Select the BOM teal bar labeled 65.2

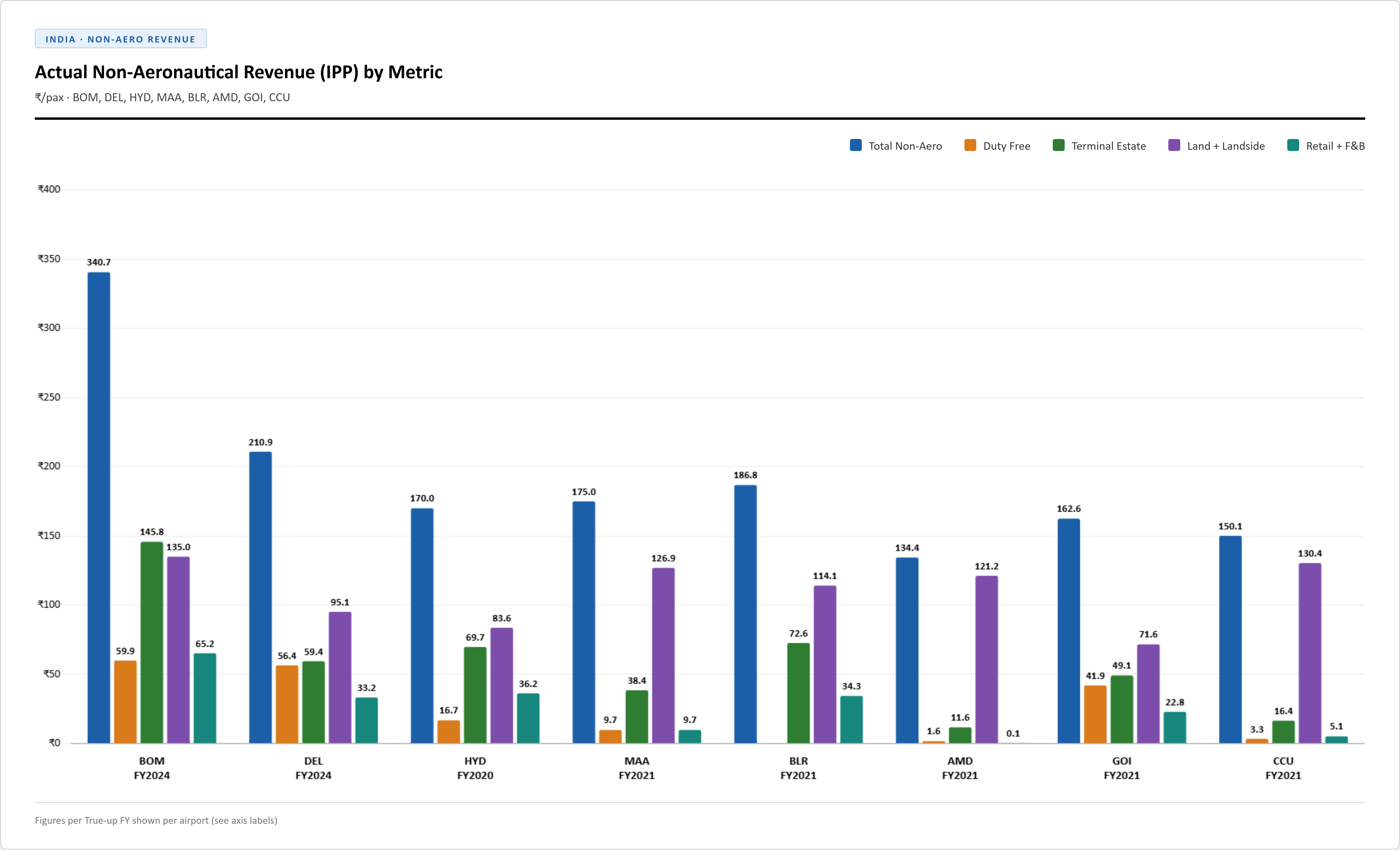click(x=205, y=698)
